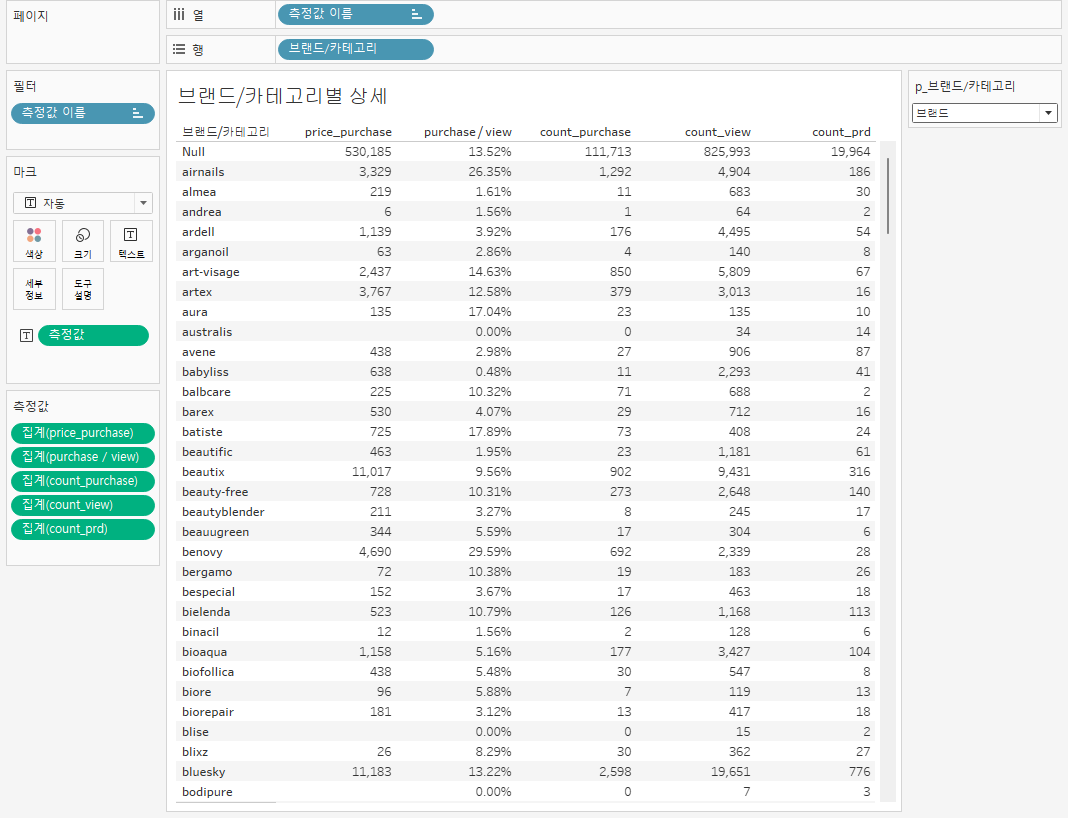Screen dimensions: 1068x818
Task: Select the green 측정값 pill in marks card
Action: [93, 335]
